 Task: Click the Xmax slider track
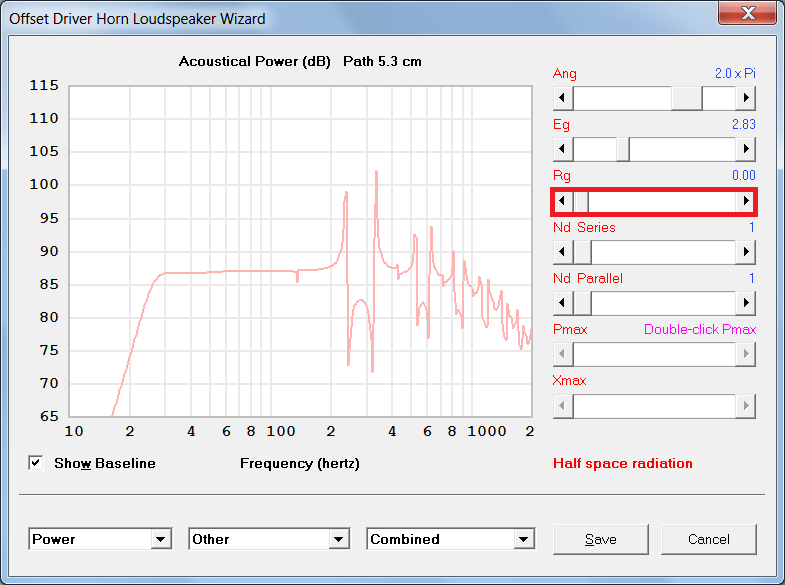click(654, 405)
